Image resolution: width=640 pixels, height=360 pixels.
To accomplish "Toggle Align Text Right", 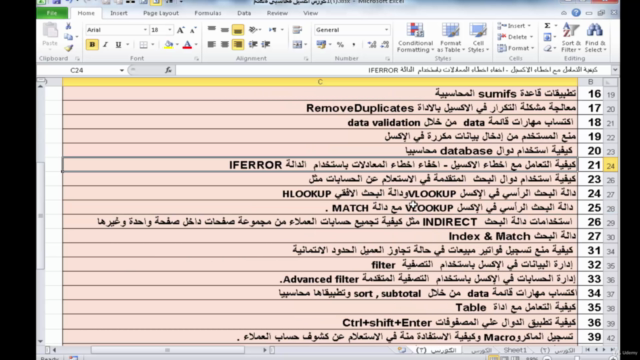I will [x=238, y=44].
